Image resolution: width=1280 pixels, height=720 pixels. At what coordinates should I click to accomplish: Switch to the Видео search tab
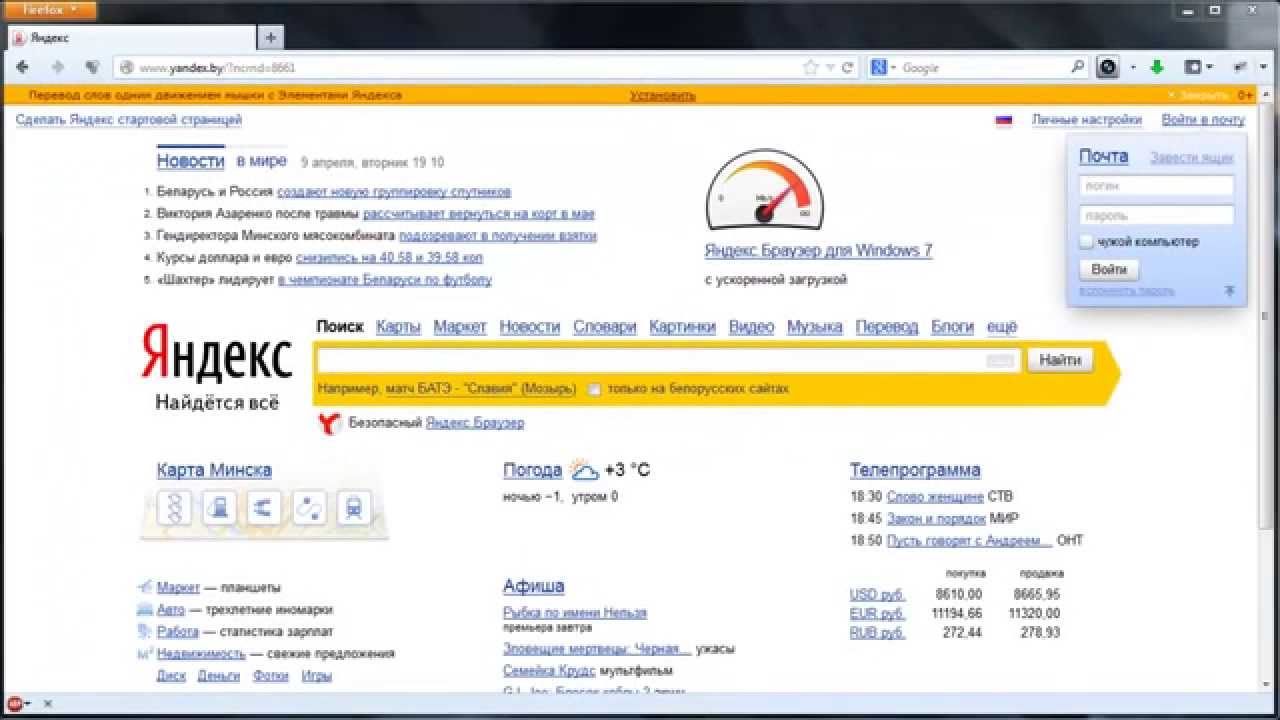pyautogui.click(x=751, y=327)
